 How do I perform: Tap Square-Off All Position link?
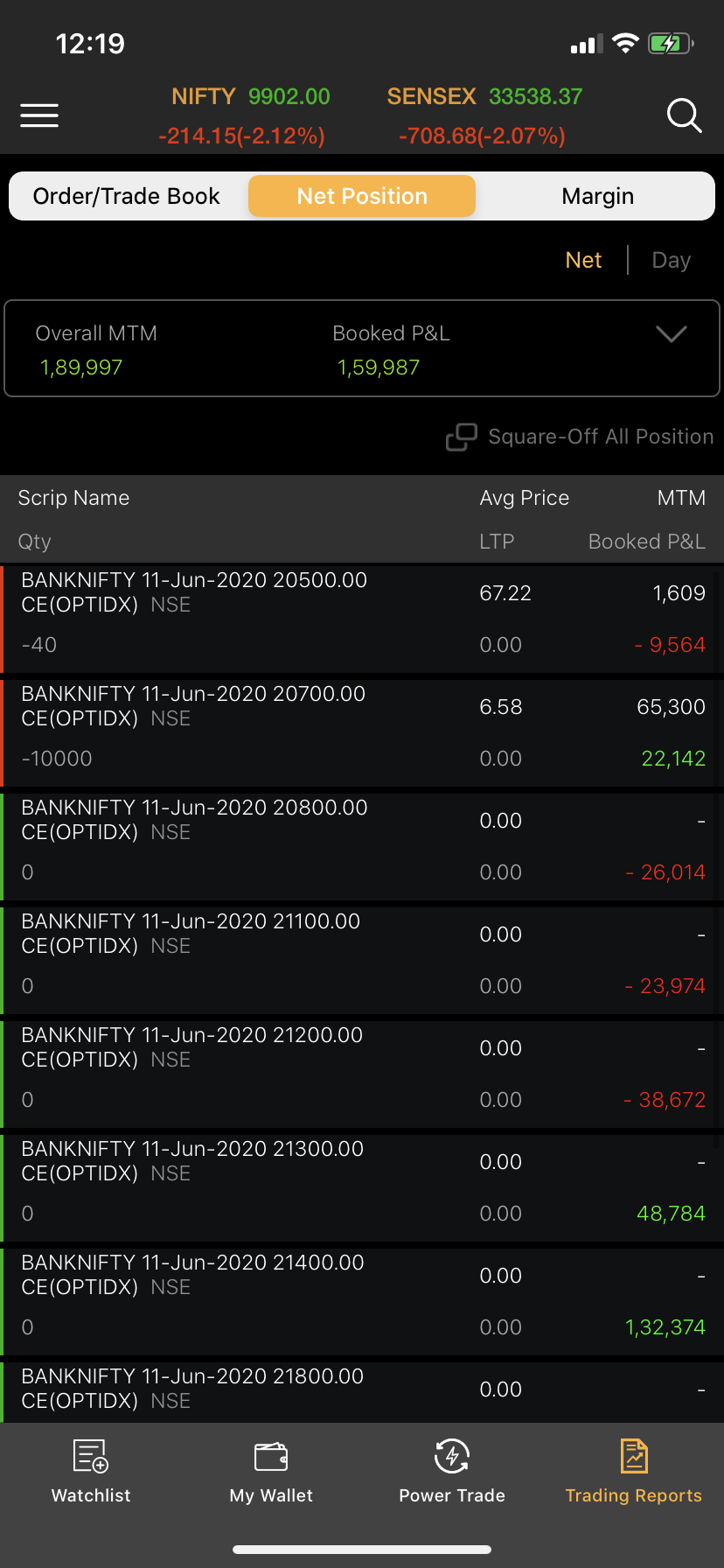pos(601,437)
